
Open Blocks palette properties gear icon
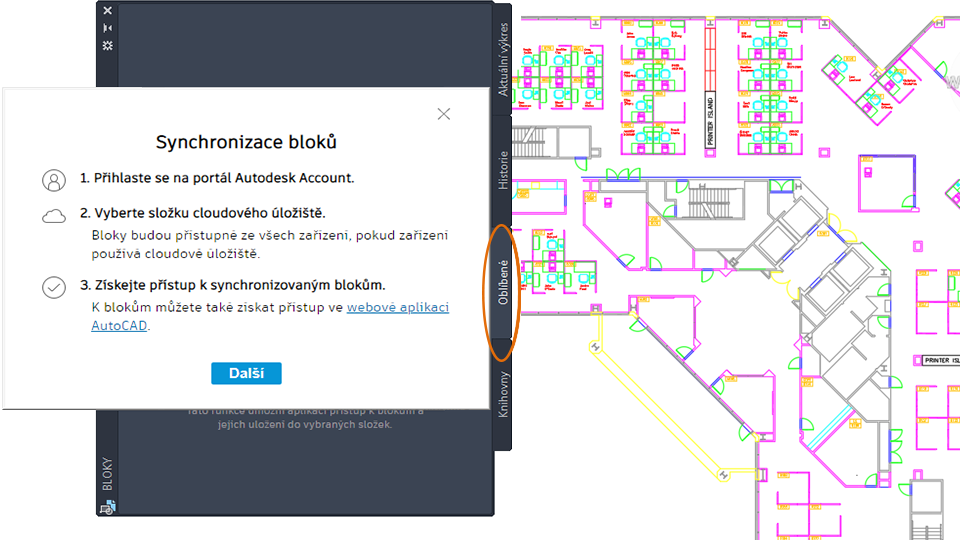coord(108,45)
